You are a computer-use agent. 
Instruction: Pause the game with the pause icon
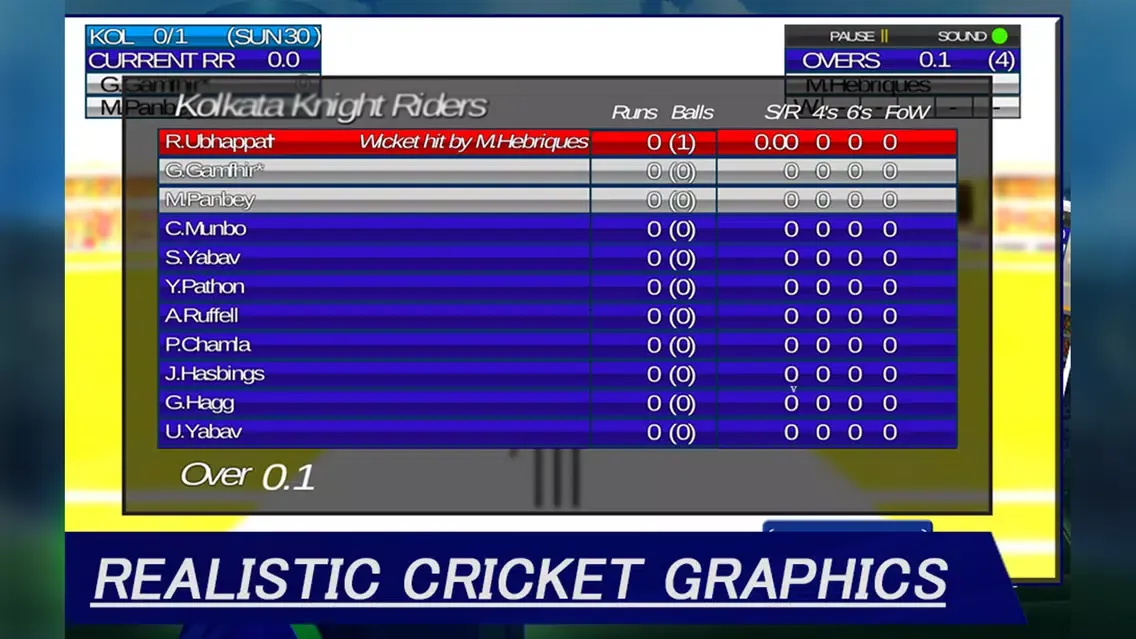[884, 36]
